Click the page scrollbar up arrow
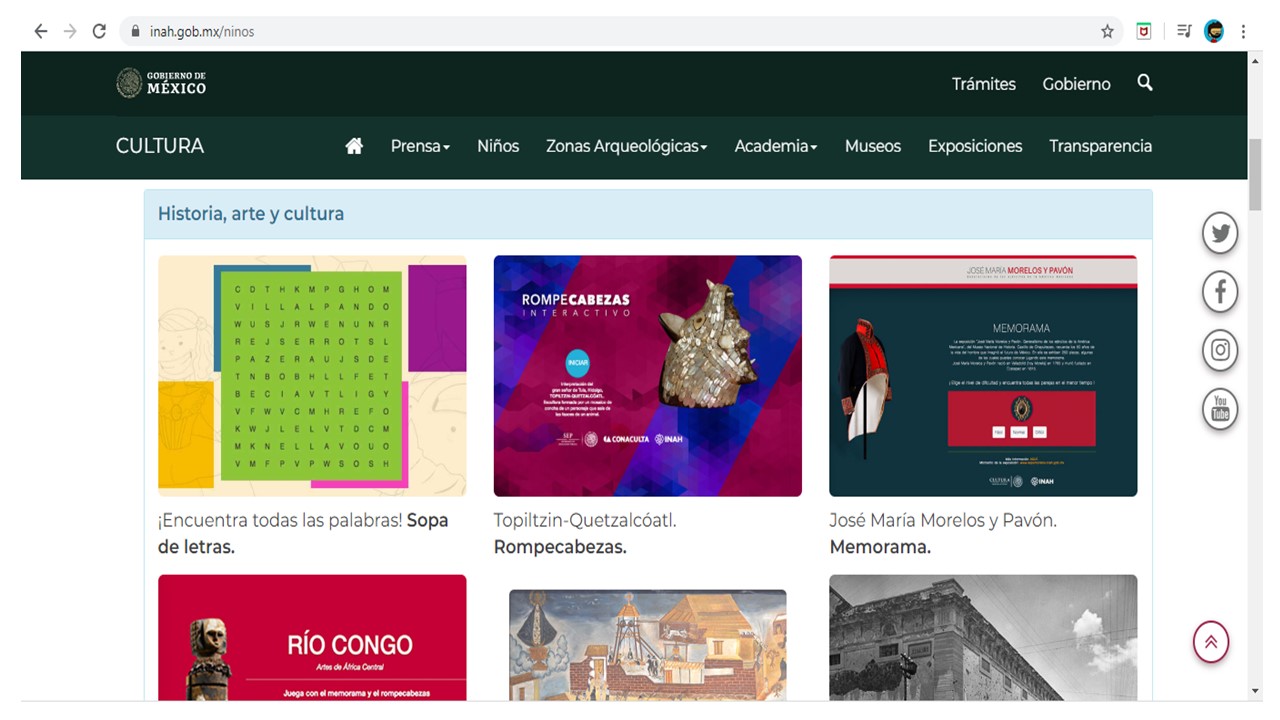Image resolution: width=1280 pixels, height=720 pixels. click(x=1255, y=61)
